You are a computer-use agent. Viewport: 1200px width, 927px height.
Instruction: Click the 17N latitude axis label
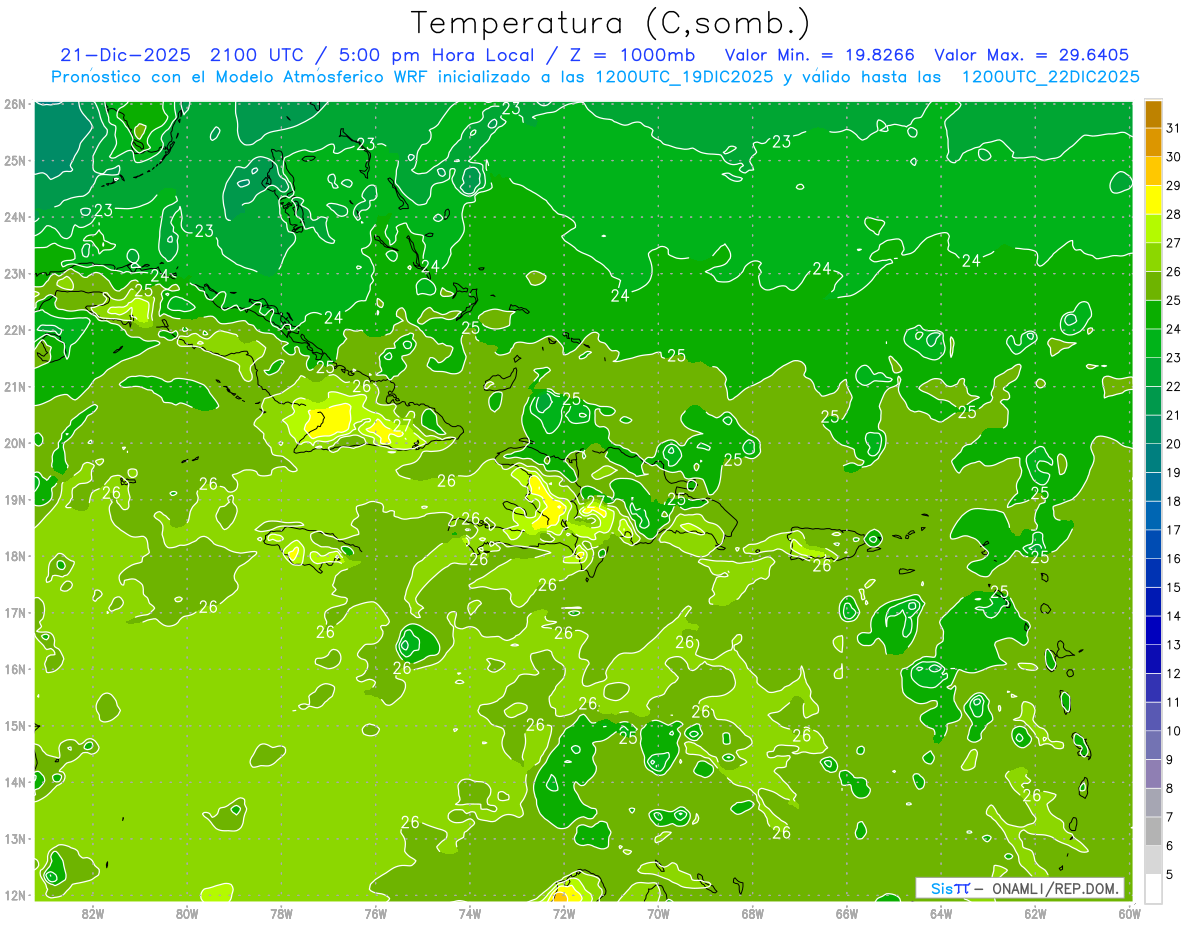pyautogui.click(x=15, y=613)
